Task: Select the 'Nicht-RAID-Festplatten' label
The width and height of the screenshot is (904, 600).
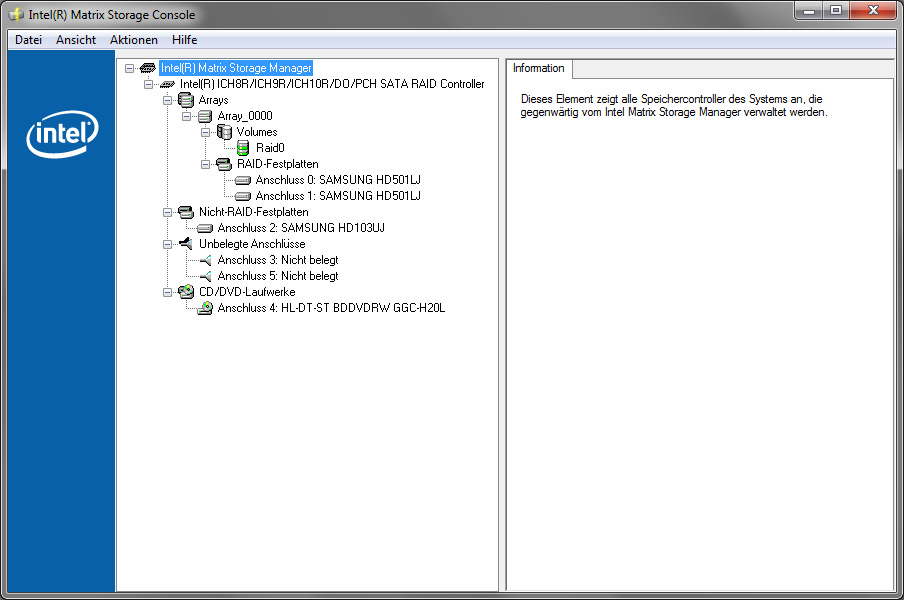Action: point(254,212)
